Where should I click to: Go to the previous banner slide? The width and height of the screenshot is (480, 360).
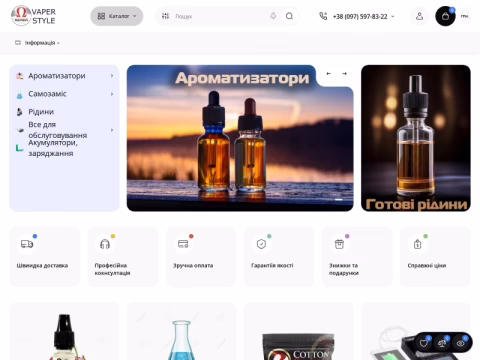tap(329, 73)
